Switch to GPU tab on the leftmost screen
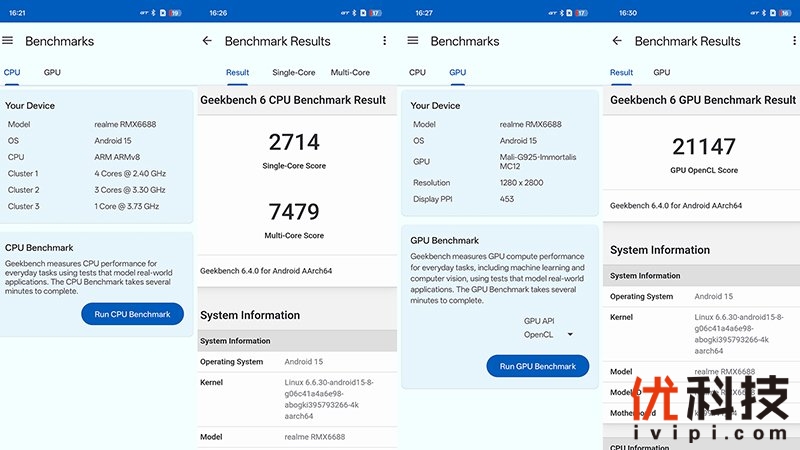 tap(52, 72)
